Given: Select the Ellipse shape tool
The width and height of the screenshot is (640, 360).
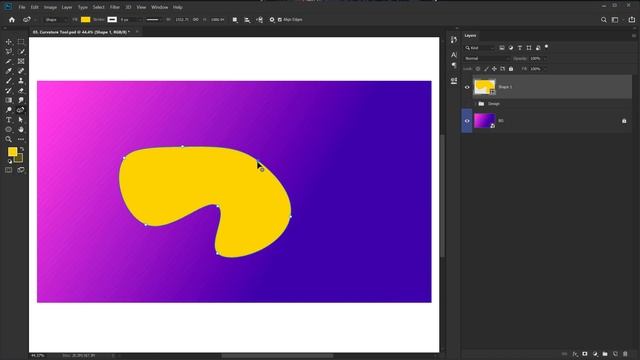Looking at the screenshot, I should (x=9, y=129).
